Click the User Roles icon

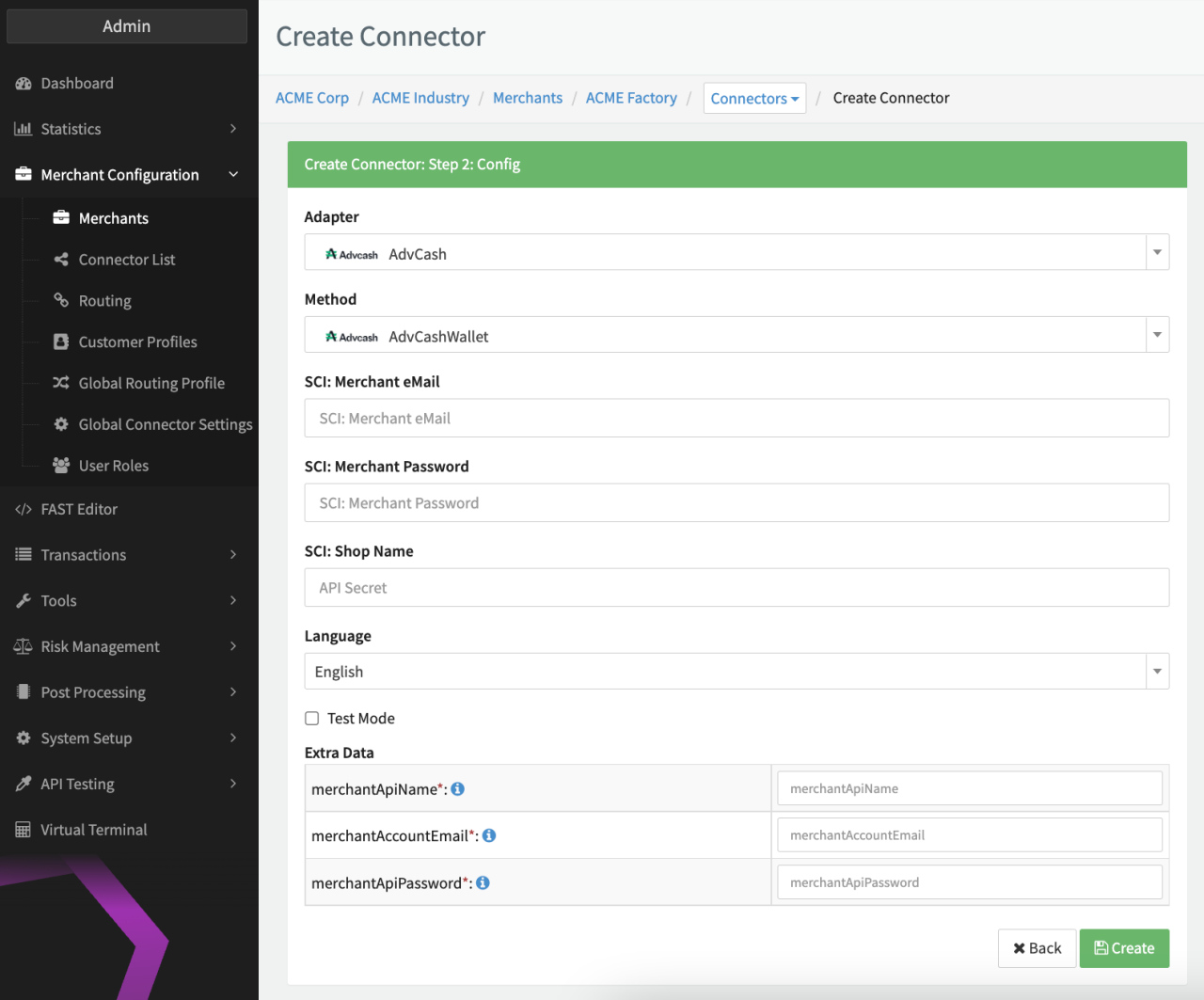pyautogui.click(x=61, y=466)
